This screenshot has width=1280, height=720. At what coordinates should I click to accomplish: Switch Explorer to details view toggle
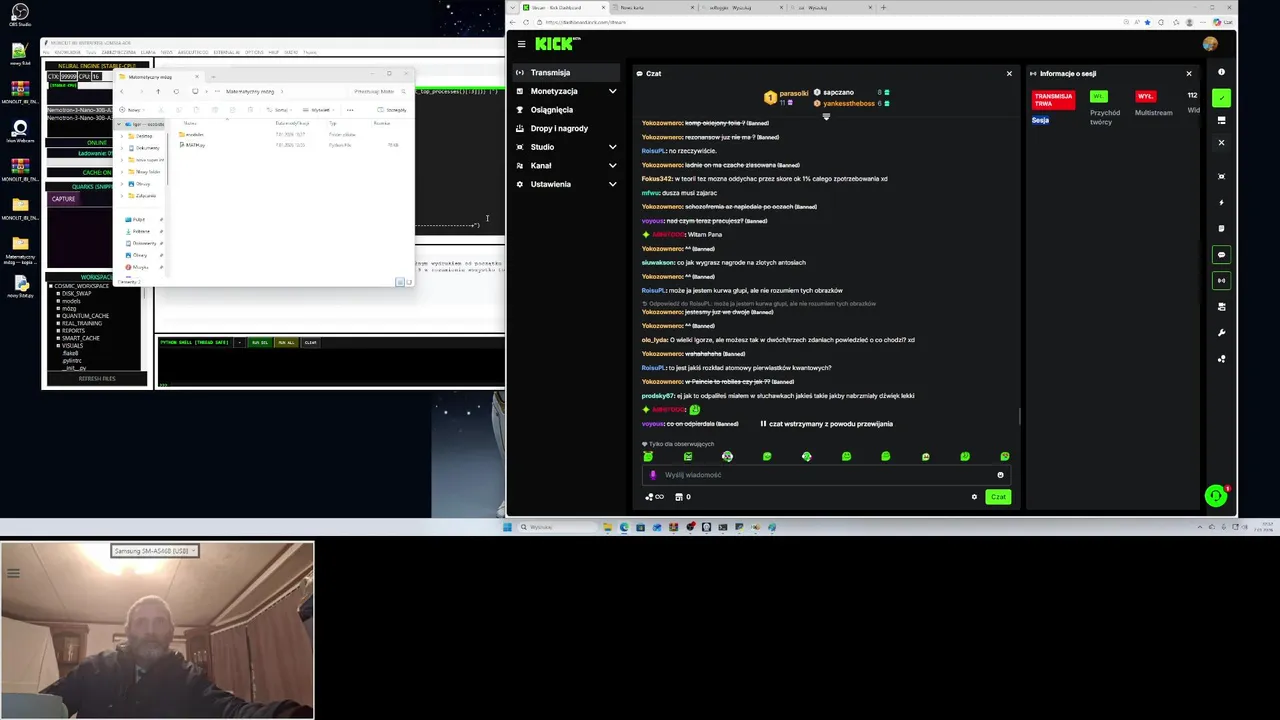[x=399, y=283]
